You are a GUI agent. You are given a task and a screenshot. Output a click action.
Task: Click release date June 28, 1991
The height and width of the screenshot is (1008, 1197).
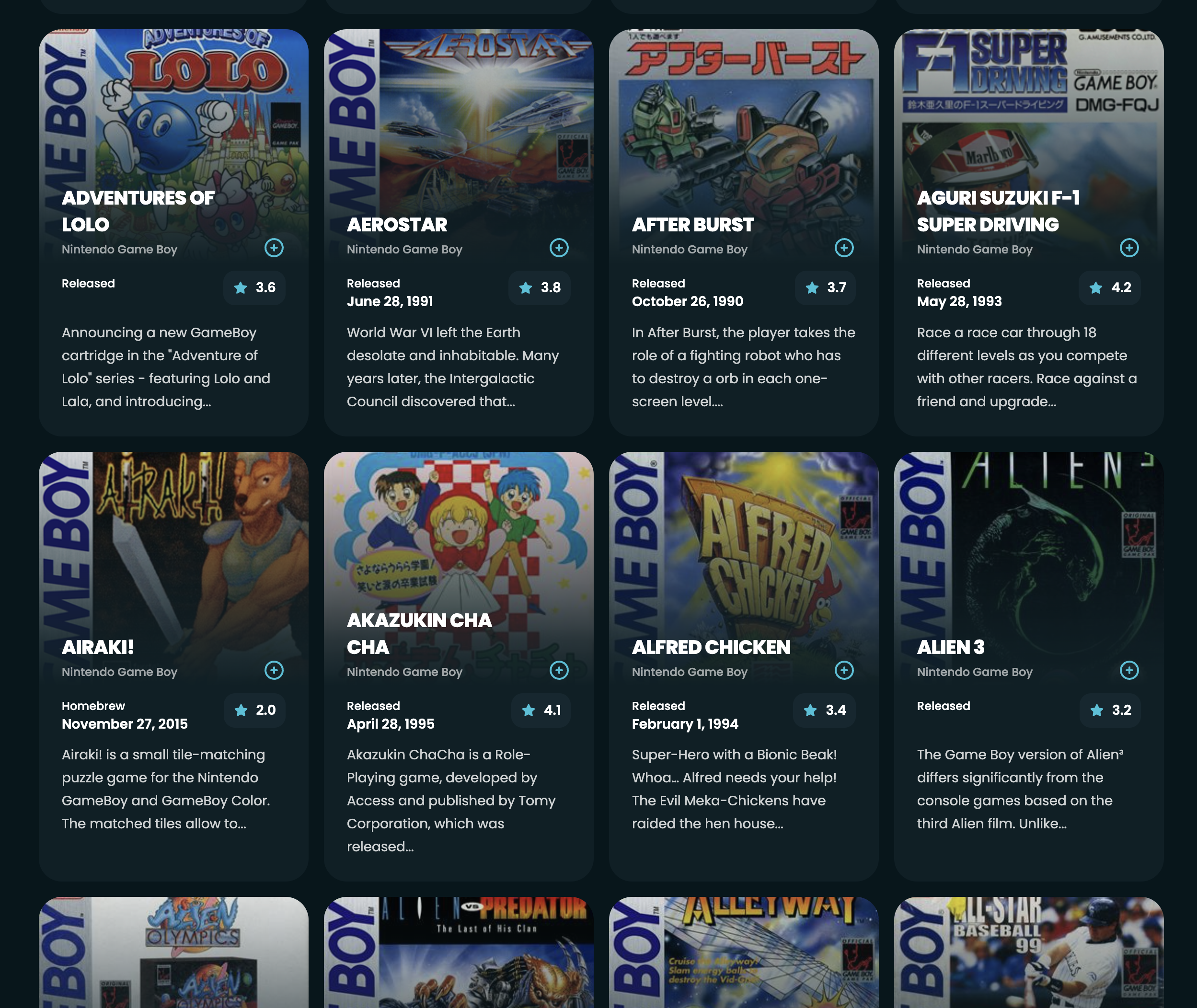coord(390,301)
